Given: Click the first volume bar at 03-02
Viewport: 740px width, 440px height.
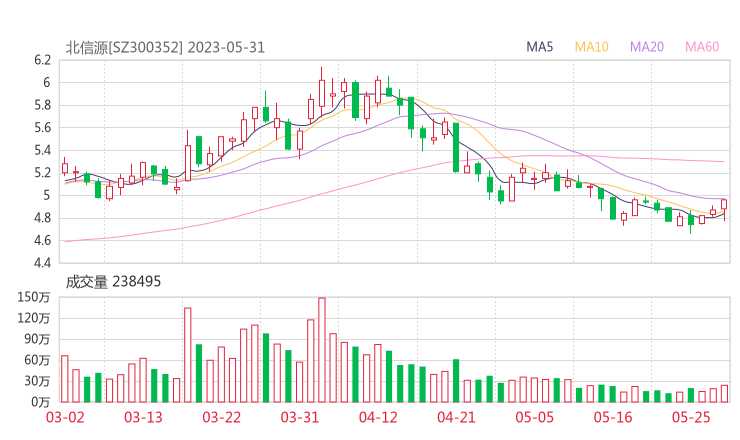Looking at the screenshot, I should [x=65, y=379].
